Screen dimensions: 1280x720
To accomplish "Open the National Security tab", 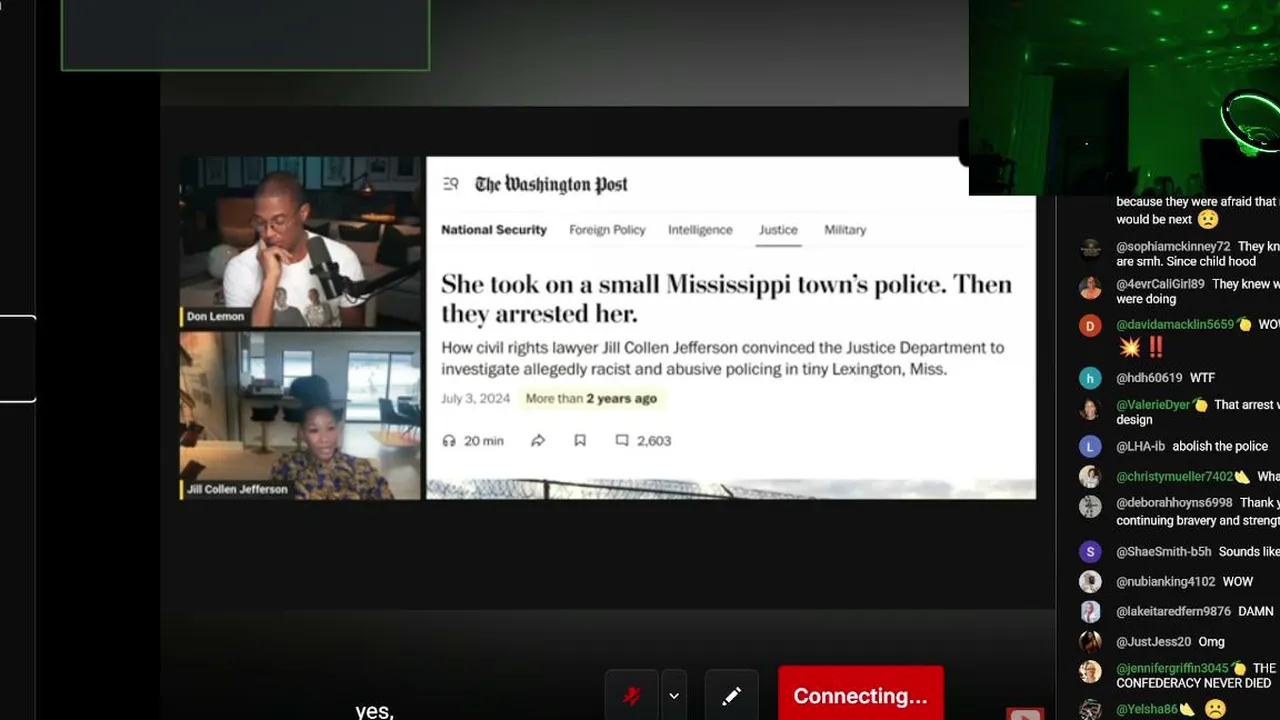I will (x=494, y=230).
